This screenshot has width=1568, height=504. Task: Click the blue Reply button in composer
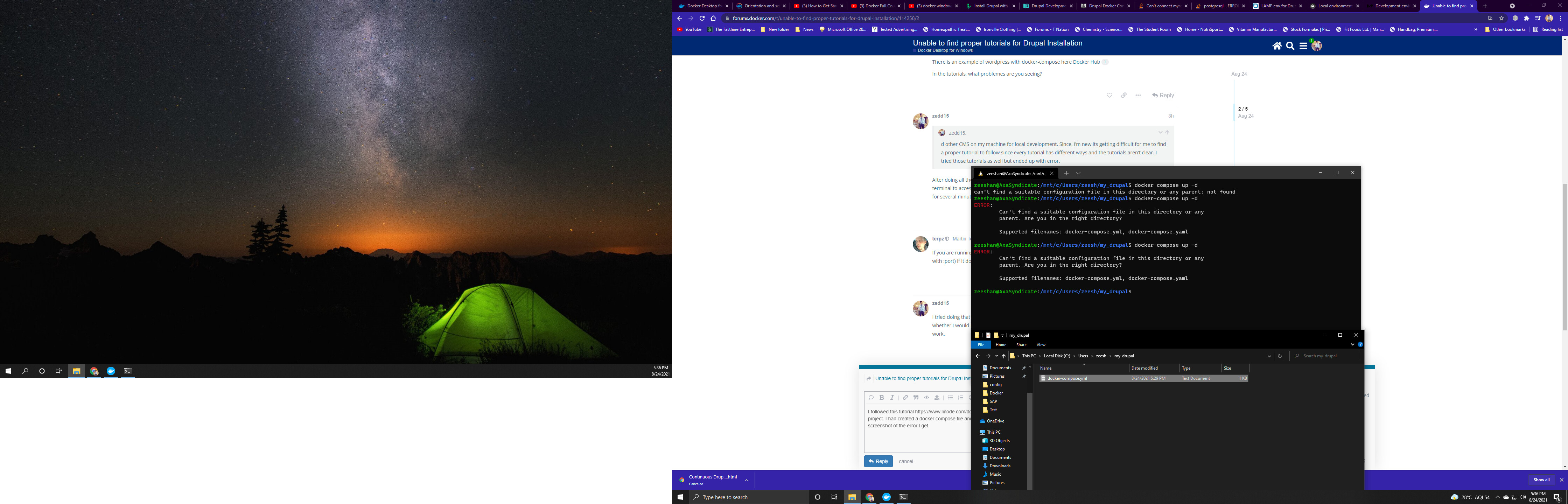[x=878, y=461]
